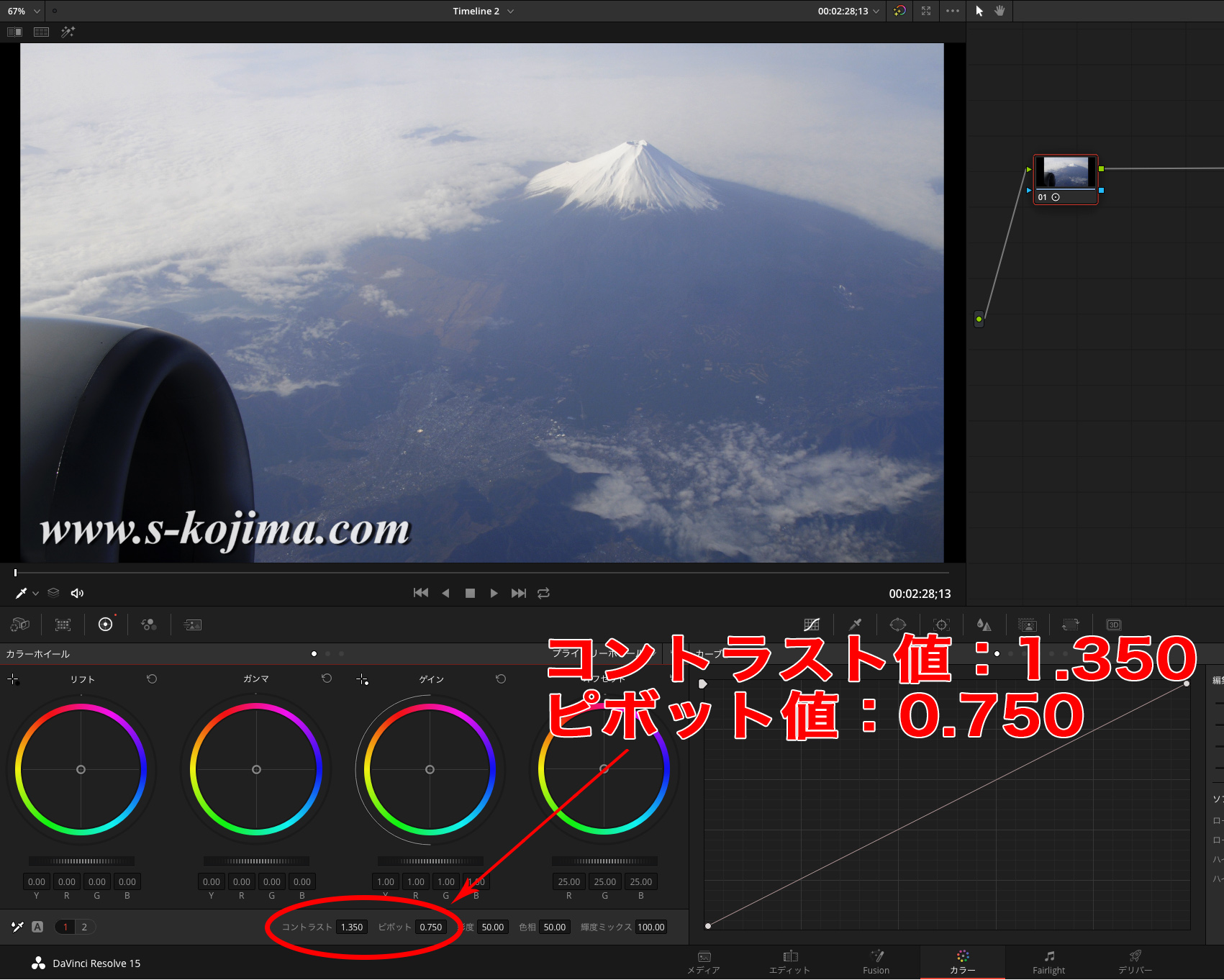
Task: Open the Curves palette icon
Action: pos(812,625)
